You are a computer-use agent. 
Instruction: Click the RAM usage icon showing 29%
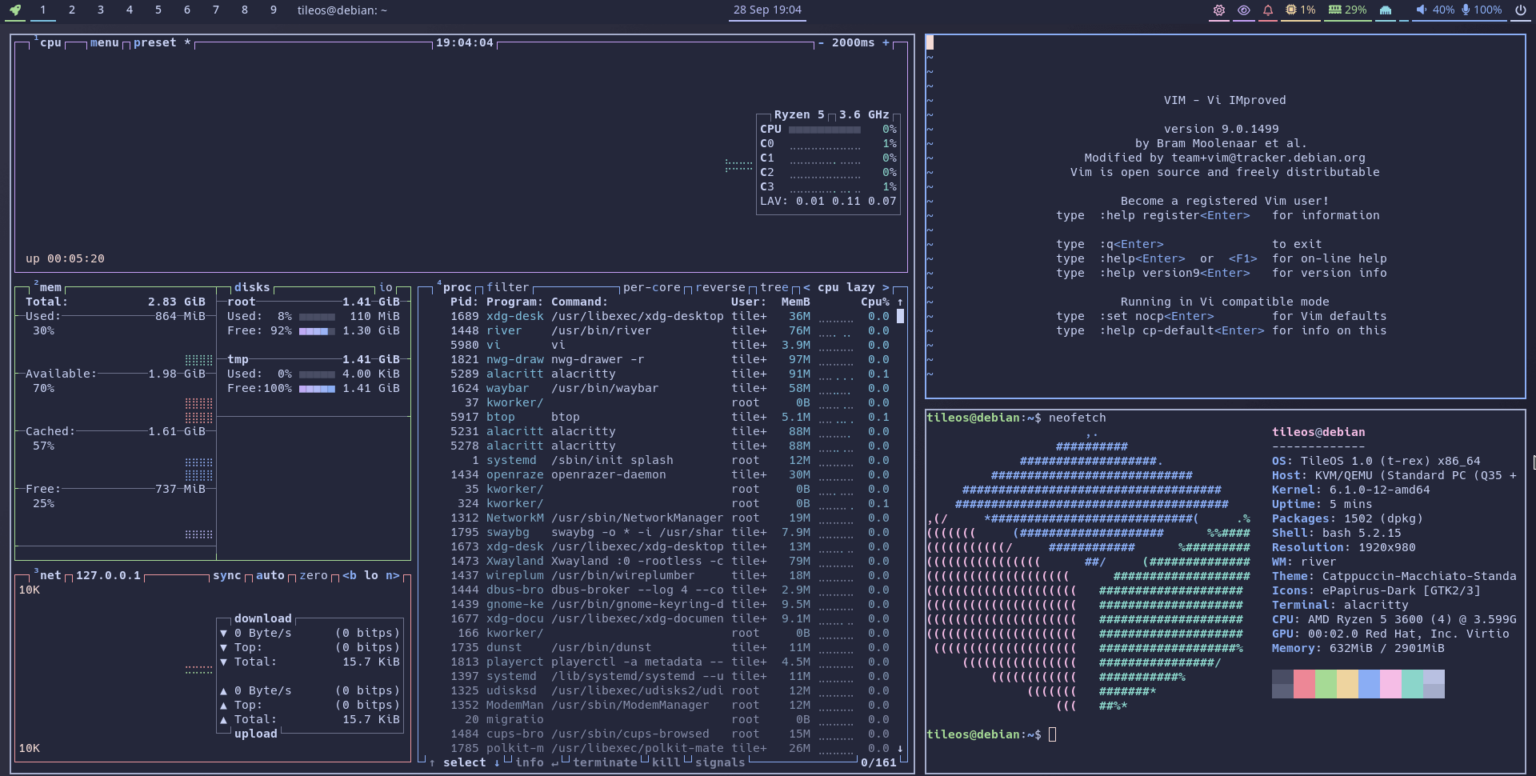pyautogui.click(x=1340, y=10)
